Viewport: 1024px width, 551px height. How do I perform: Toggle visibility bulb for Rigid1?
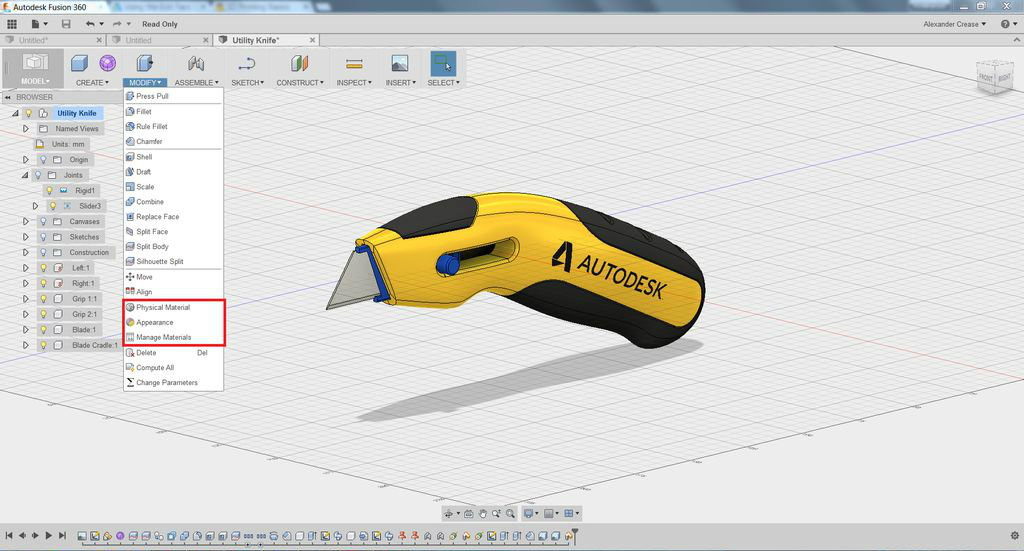pos(49,191)
